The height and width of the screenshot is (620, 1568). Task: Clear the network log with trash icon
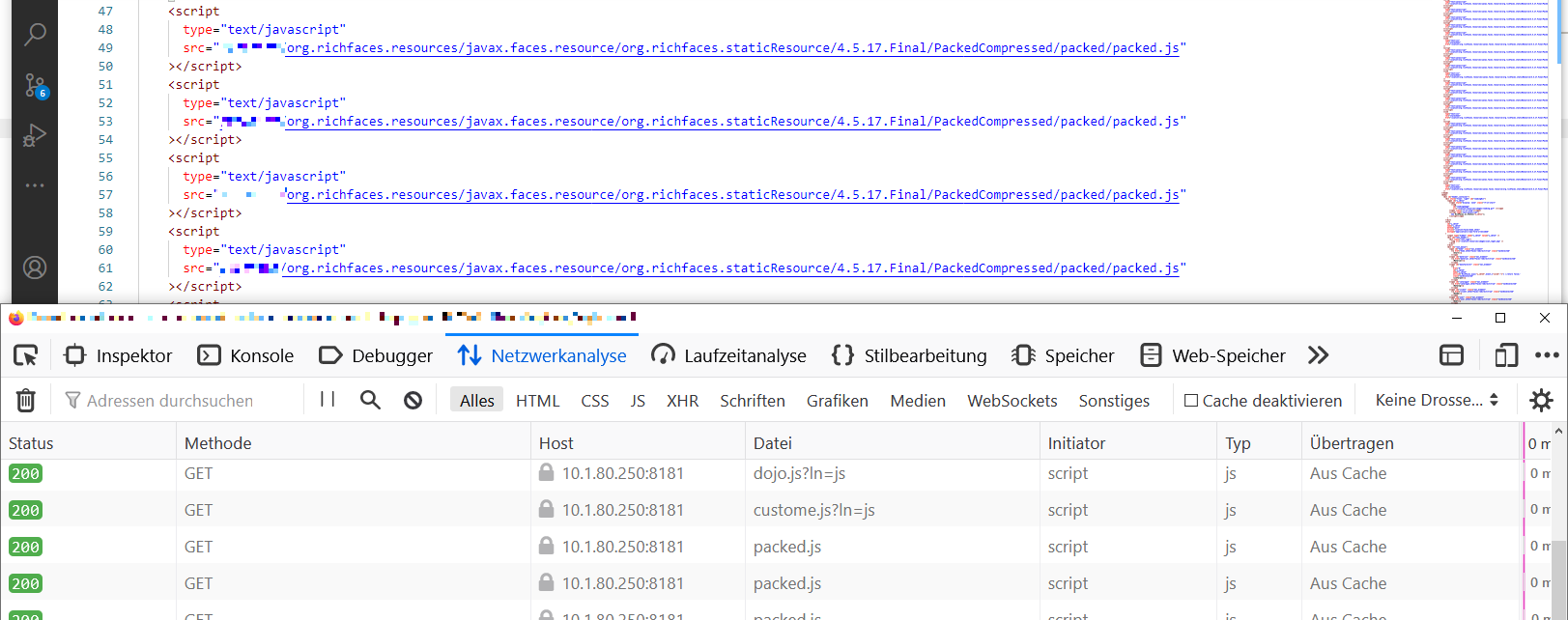[x=26, y=400]
